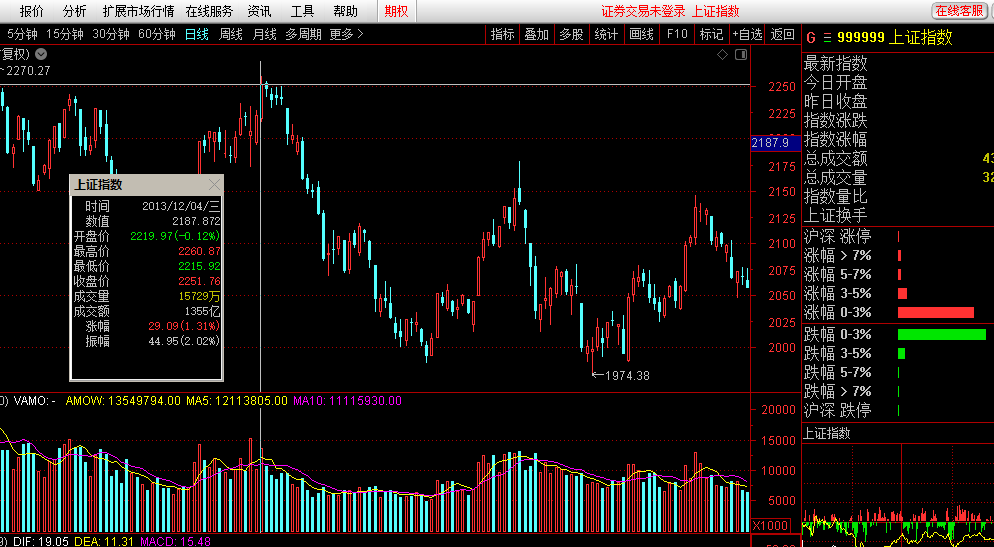The height and width of the screenshot is (547, 994).
Task: Open the 画线 drawing tool
Action: (641, 34)
